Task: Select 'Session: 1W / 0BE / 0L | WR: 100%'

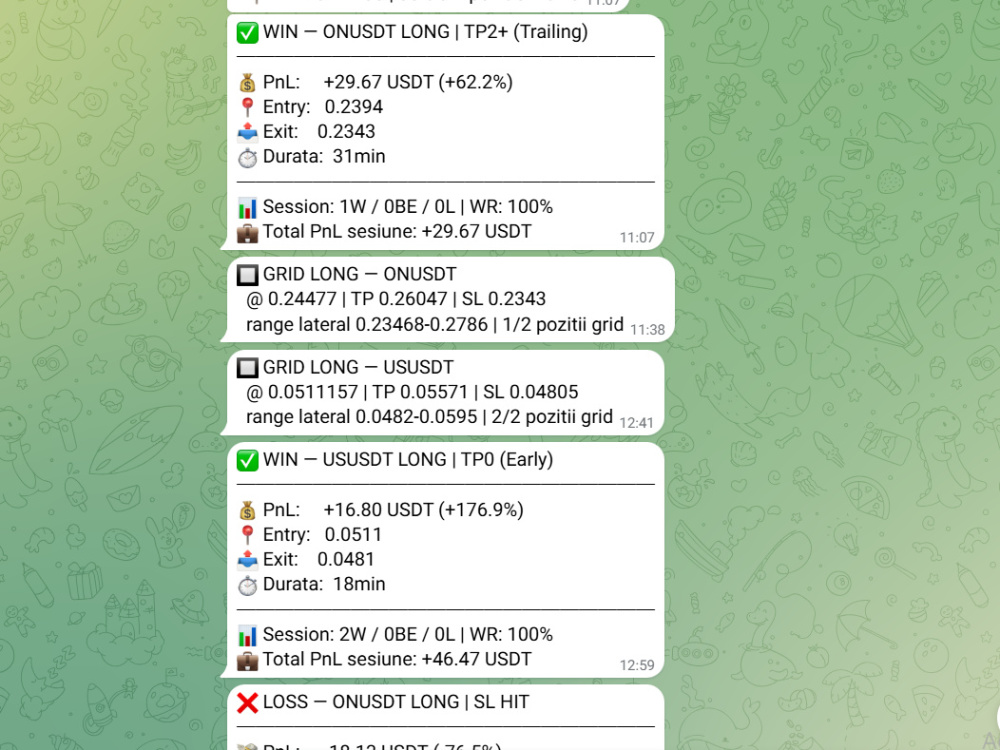Action: pos(408,207)
